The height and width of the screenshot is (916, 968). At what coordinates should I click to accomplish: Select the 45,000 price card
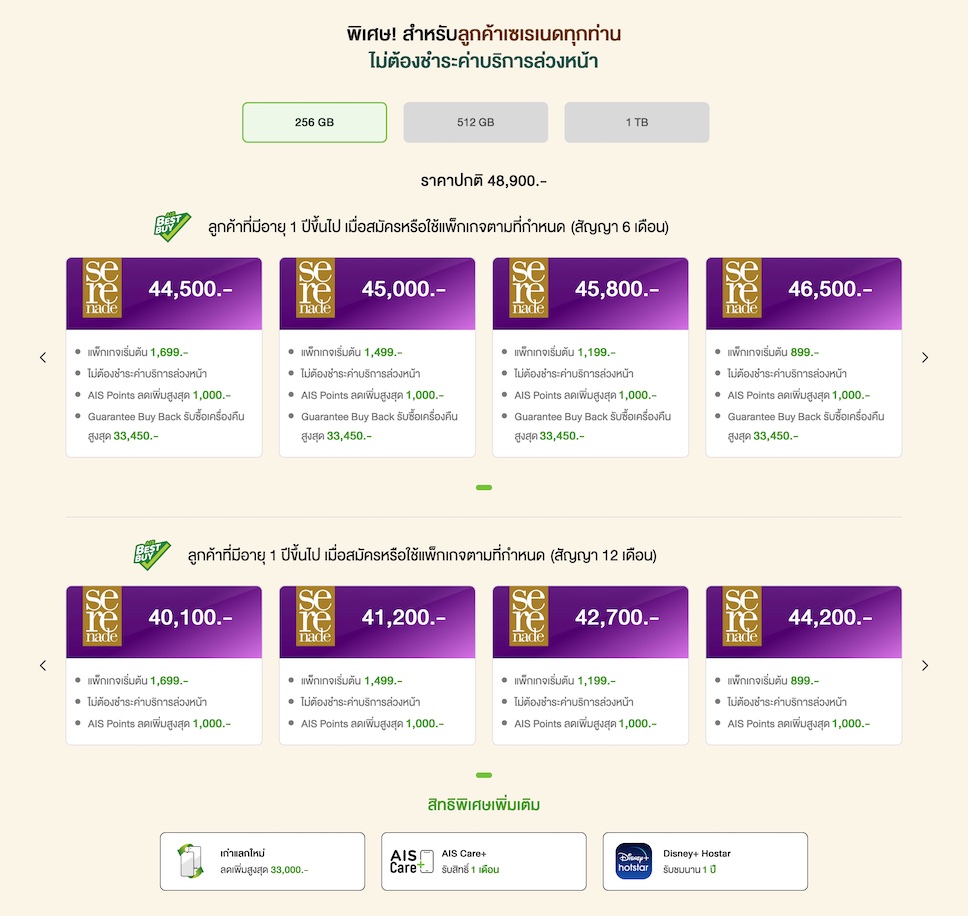[x=377, y=357]
